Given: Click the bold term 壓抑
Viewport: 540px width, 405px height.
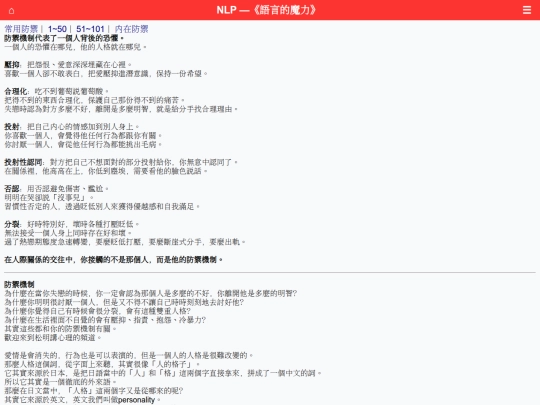Looking at the screenshot, I should point(12,65).
